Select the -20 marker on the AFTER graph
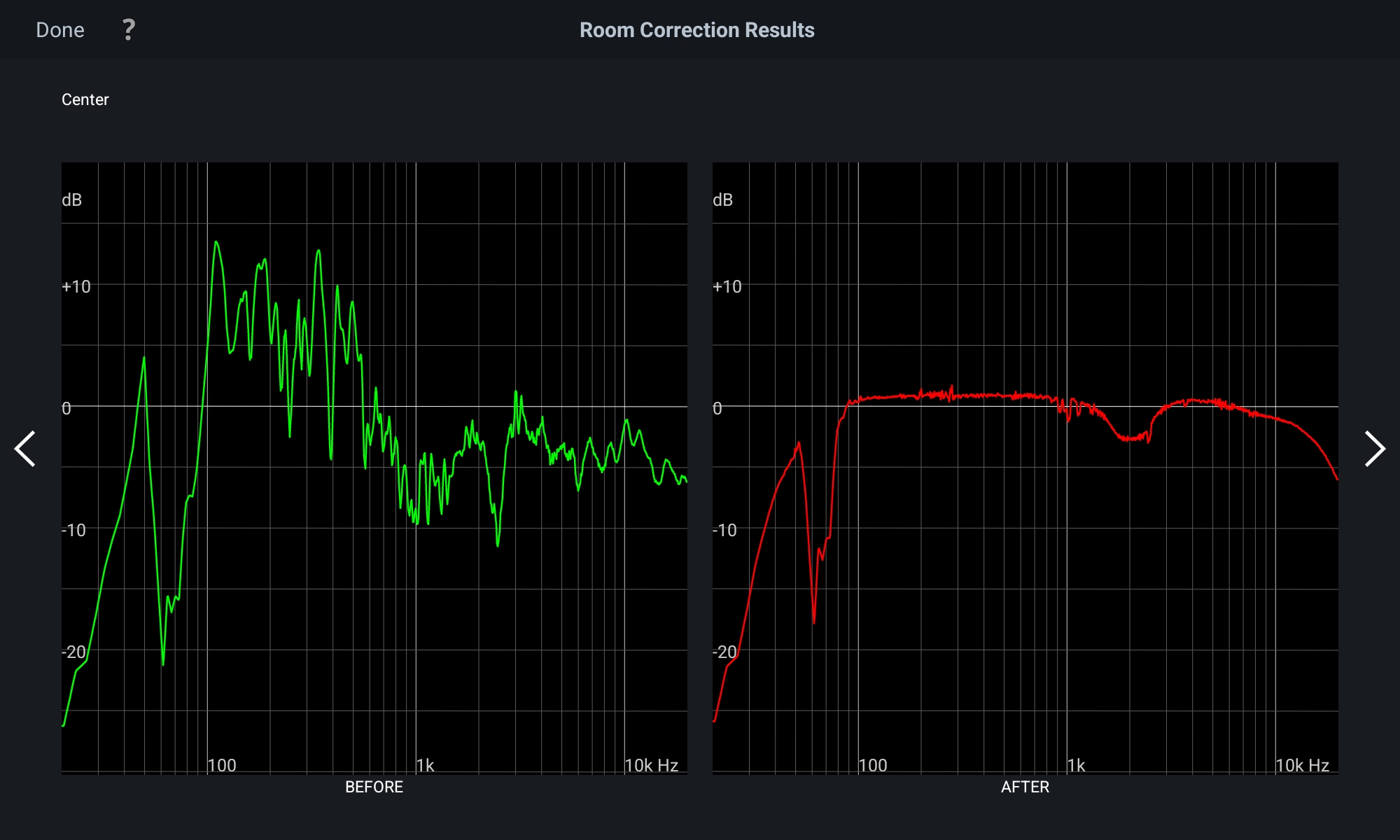The width and height of the screenshot is (1400, 840). pyautogui.click(x=724, y=652)
